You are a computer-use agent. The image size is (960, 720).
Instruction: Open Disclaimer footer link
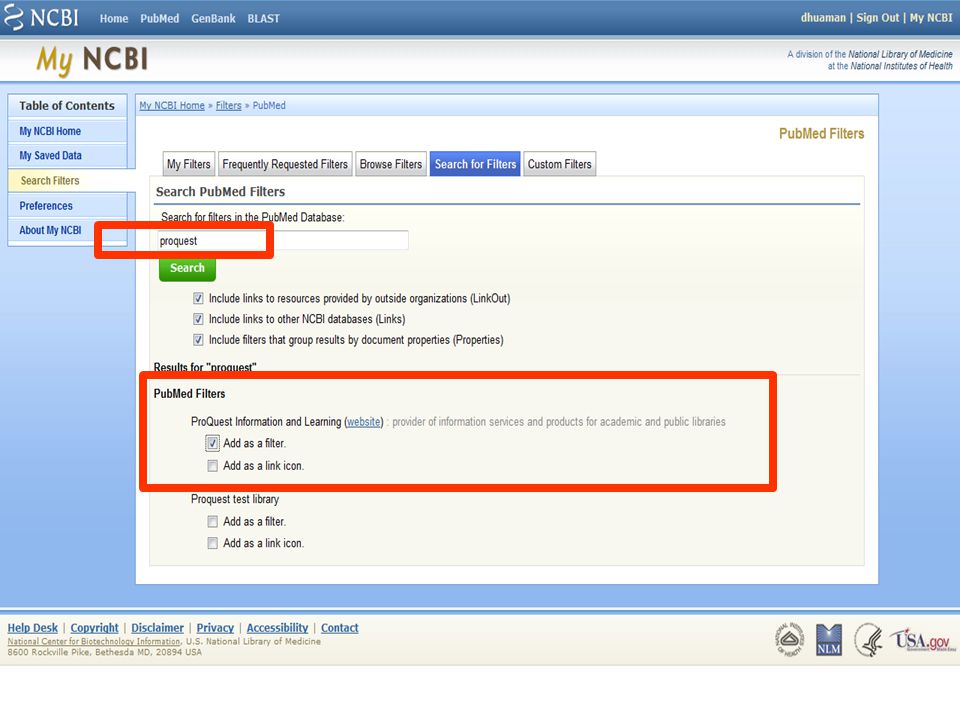point(157,628)
